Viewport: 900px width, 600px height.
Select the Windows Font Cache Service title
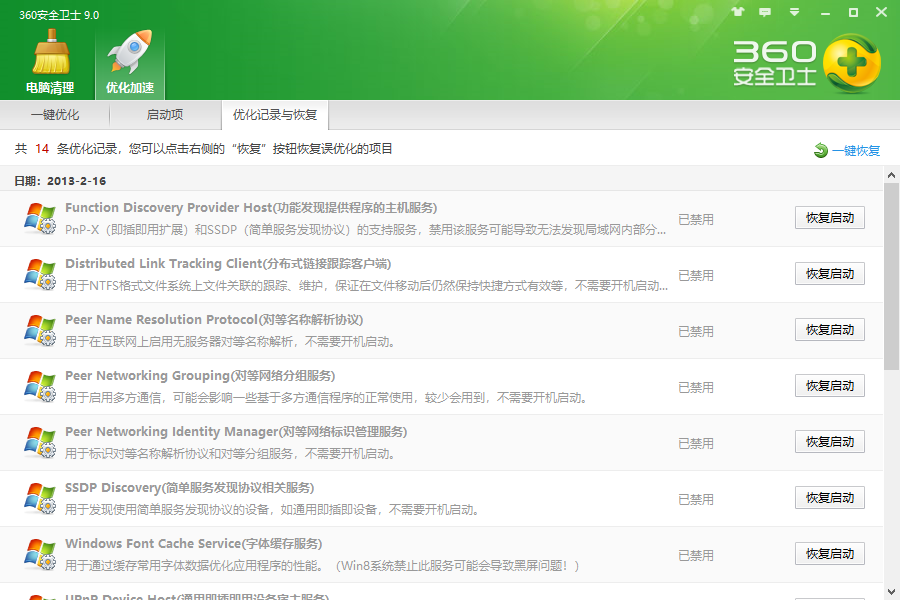click(193, 543)
